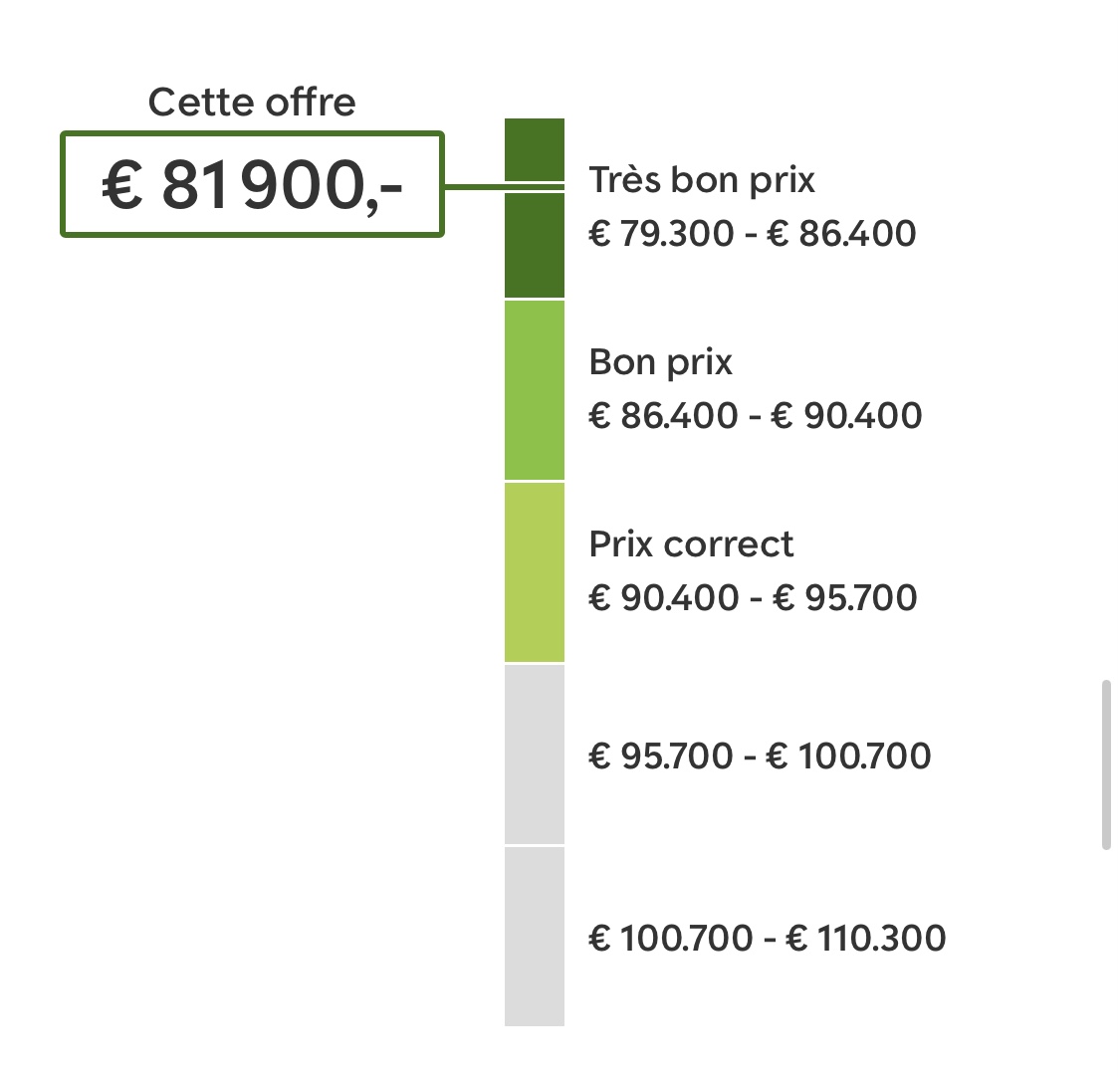The image size is (1120, 1078).
Task: Click the € 95.700 - € 100.700 range
Action: pos(760,755)
